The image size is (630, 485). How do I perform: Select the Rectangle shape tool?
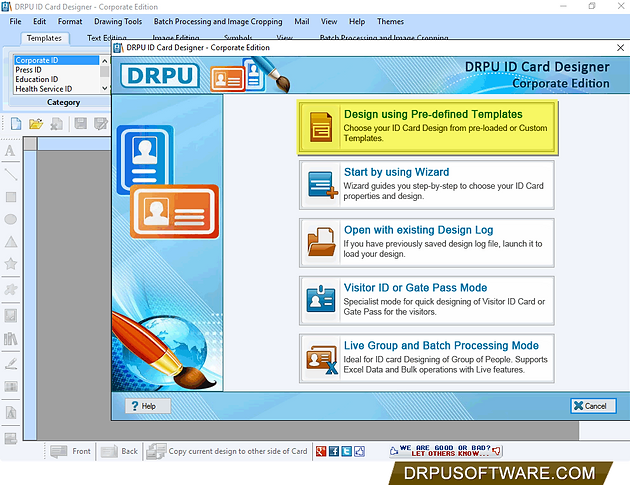[10, 197]
